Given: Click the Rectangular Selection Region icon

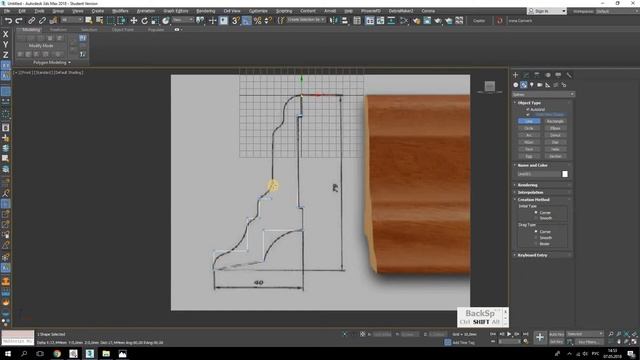Looking at the screenshot, I should (x=111, y=20).
